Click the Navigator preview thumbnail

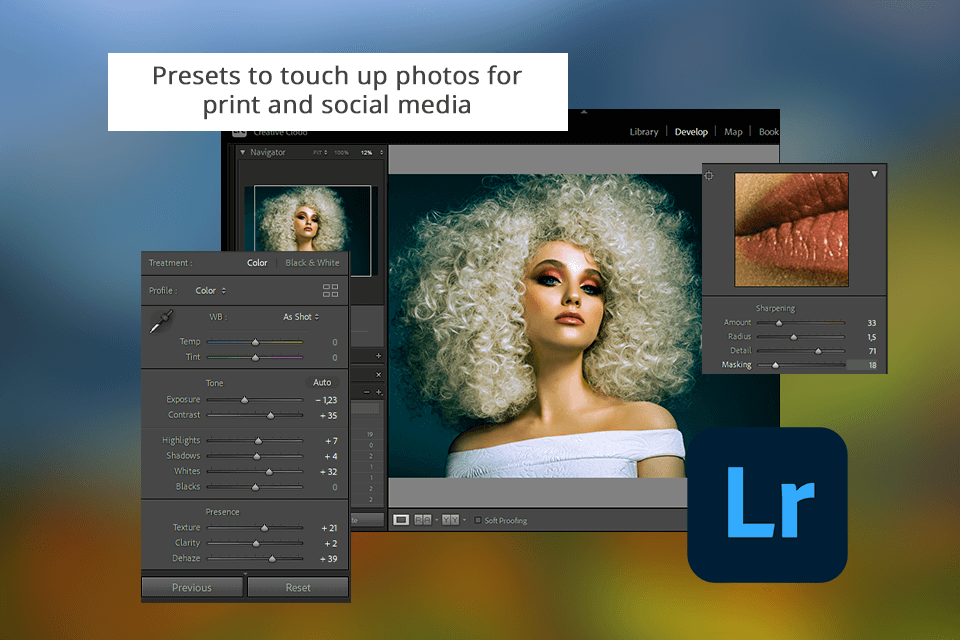(312, 231)
